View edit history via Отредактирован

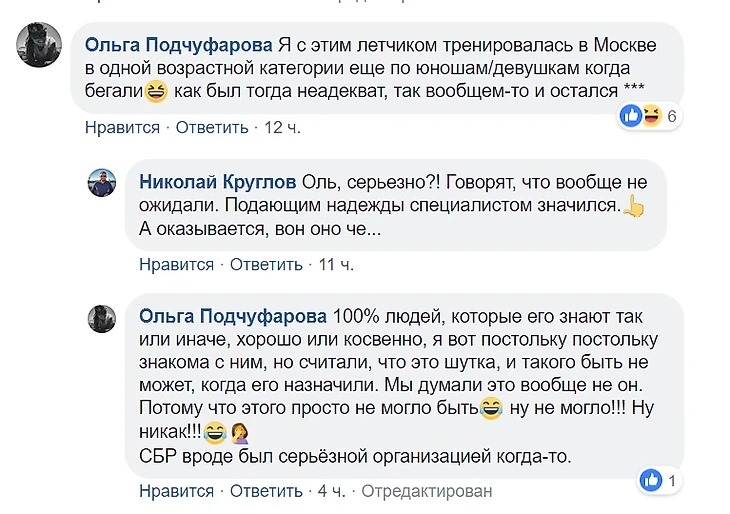coord(427,491)
